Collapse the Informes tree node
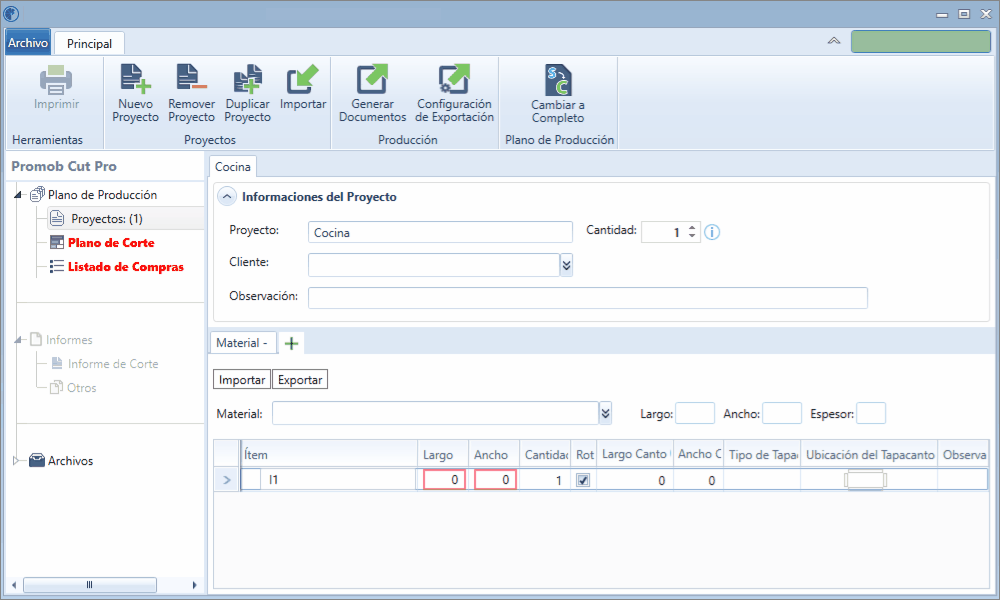The image size is (1000, 600). [18, 340]
